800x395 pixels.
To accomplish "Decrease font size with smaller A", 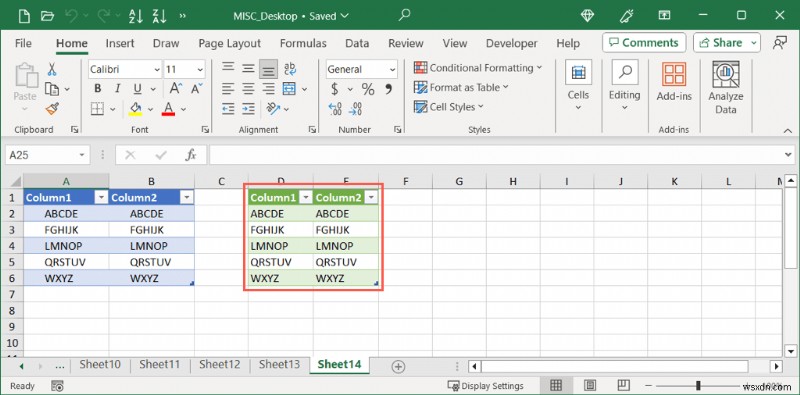I will pos(196,89).
